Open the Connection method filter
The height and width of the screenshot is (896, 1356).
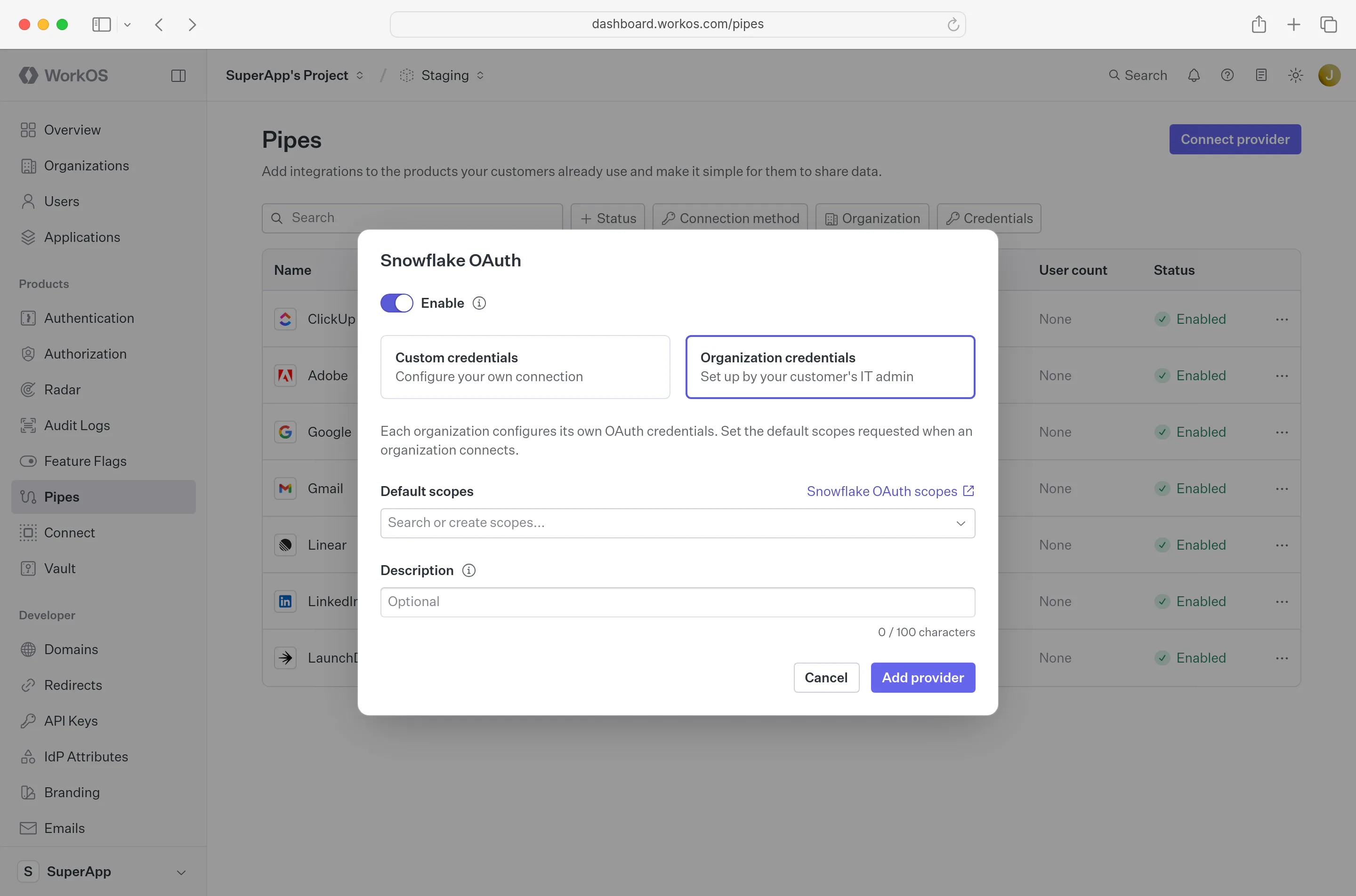point(730,218)
